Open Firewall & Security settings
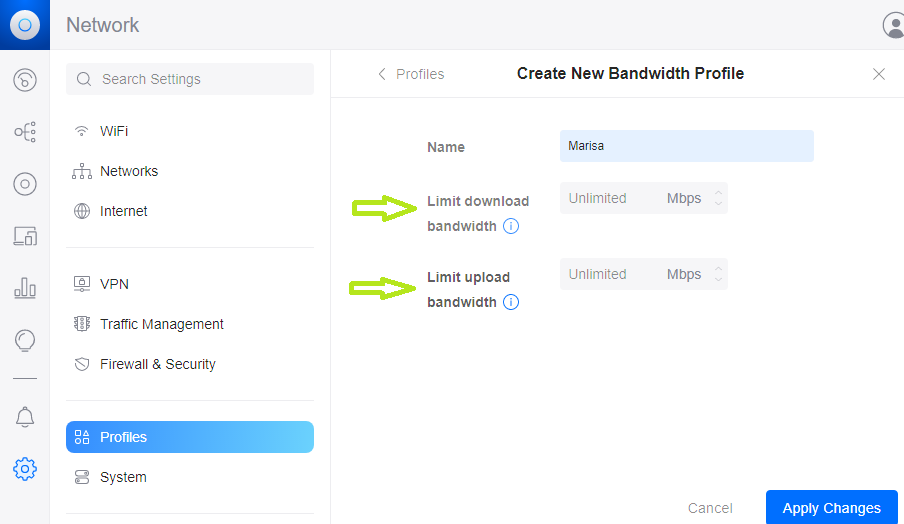 (157, 364)
